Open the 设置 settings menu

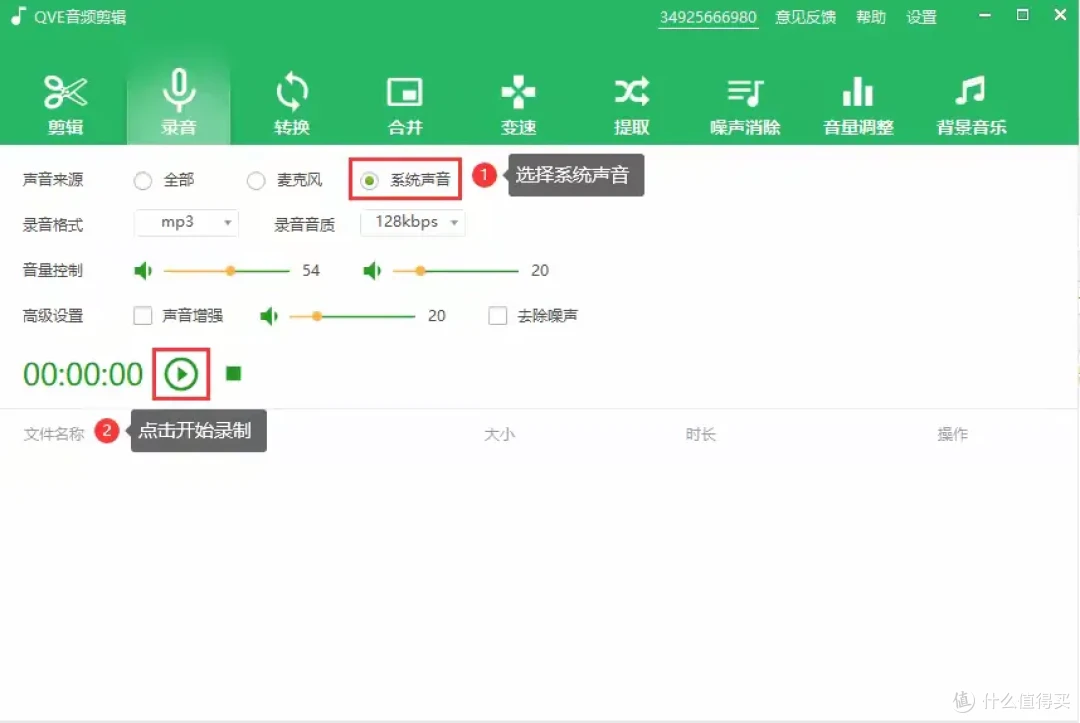[x=921, y=17]
